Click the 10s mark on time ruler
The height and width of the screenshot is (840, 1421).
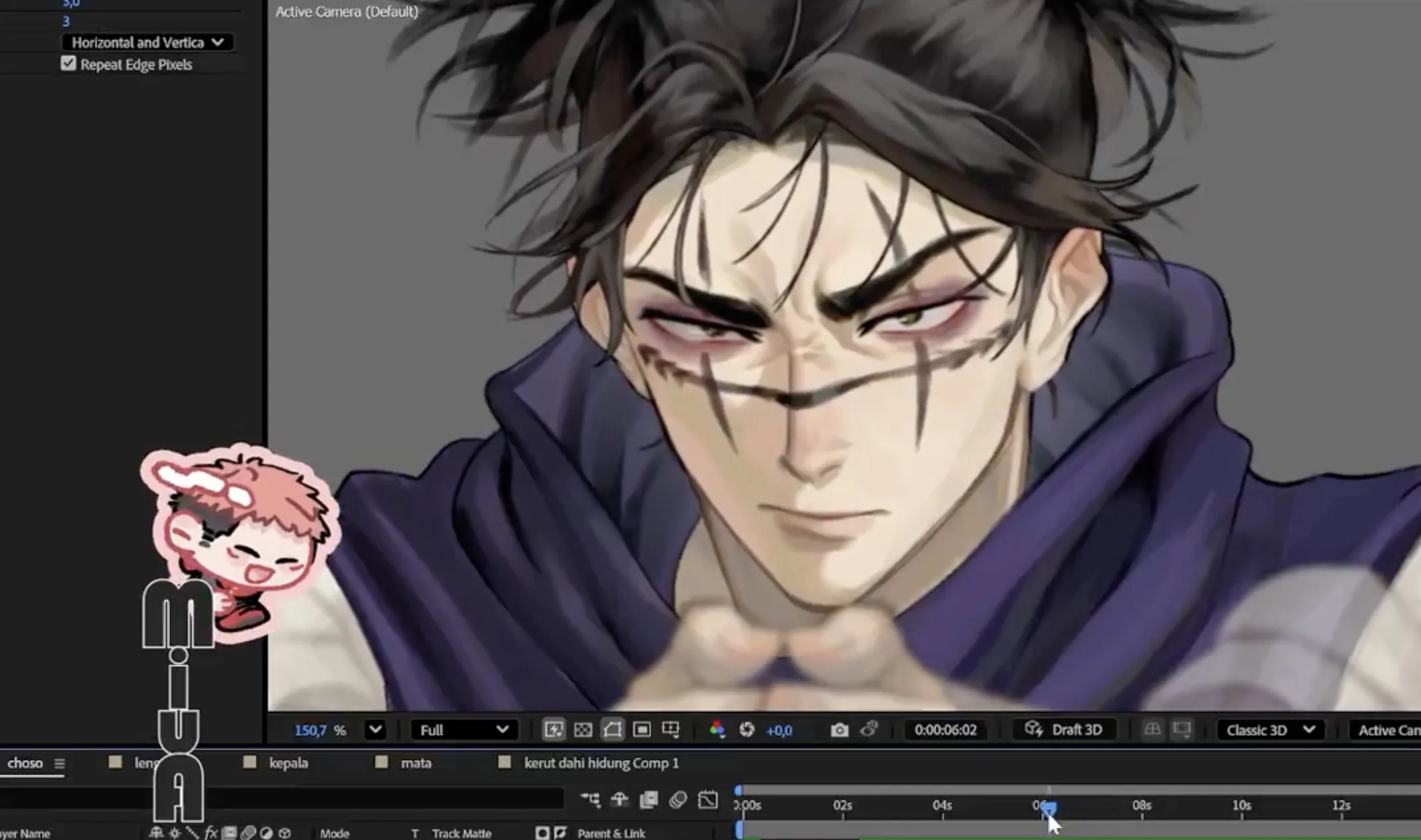pyautogui.click(x=1241, y=806)
